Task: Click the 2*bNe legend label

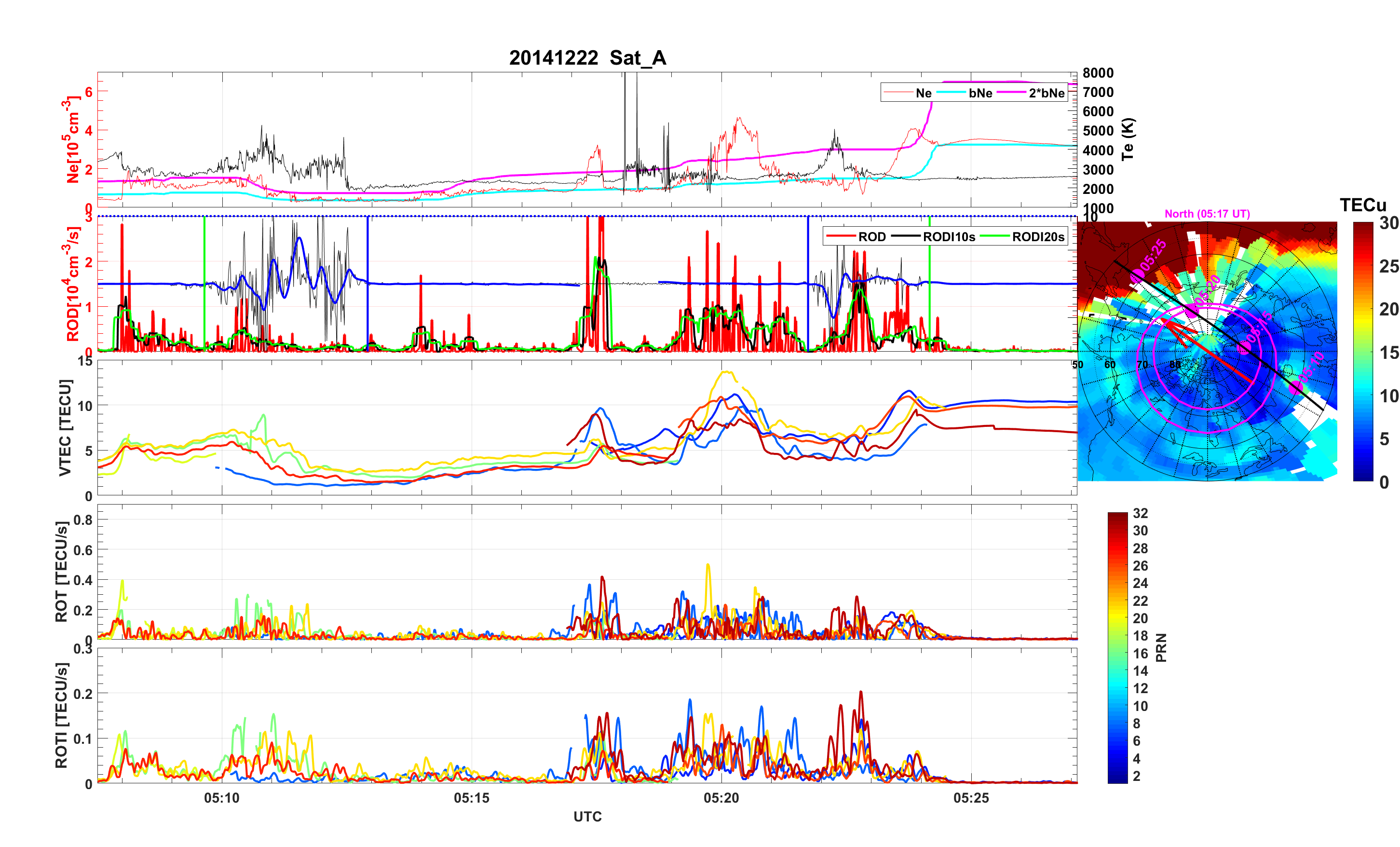Action: coord(1046,93)
